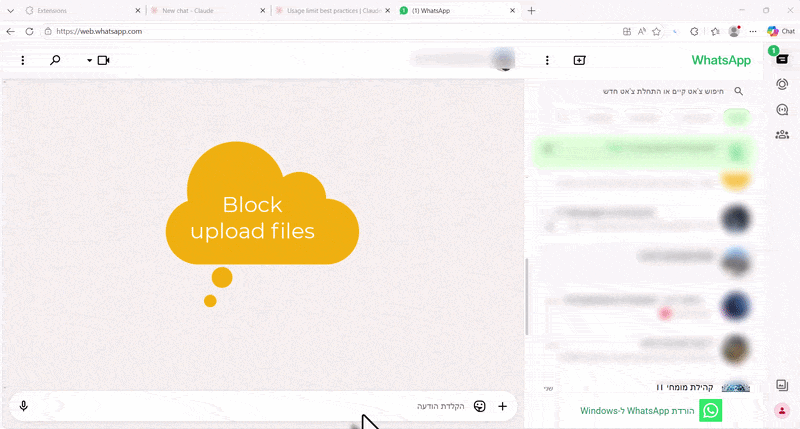Open your profile from the sidebar avatar

coord(782,411)
